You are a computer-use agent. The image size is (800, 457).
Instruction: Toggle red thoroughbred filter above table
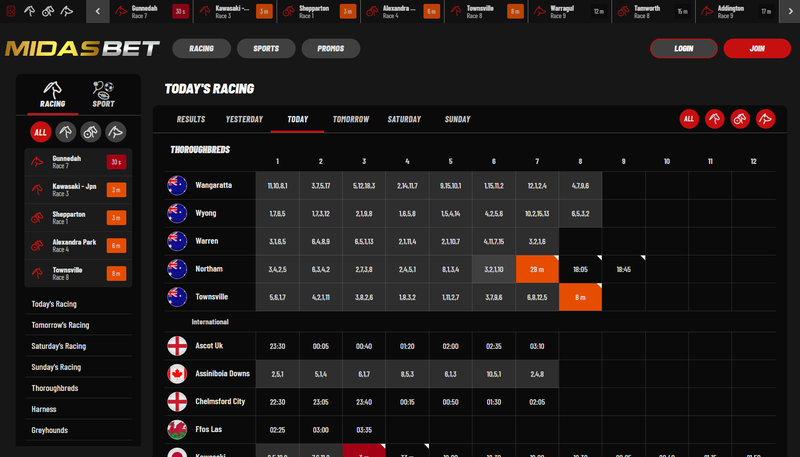point(715,119)
